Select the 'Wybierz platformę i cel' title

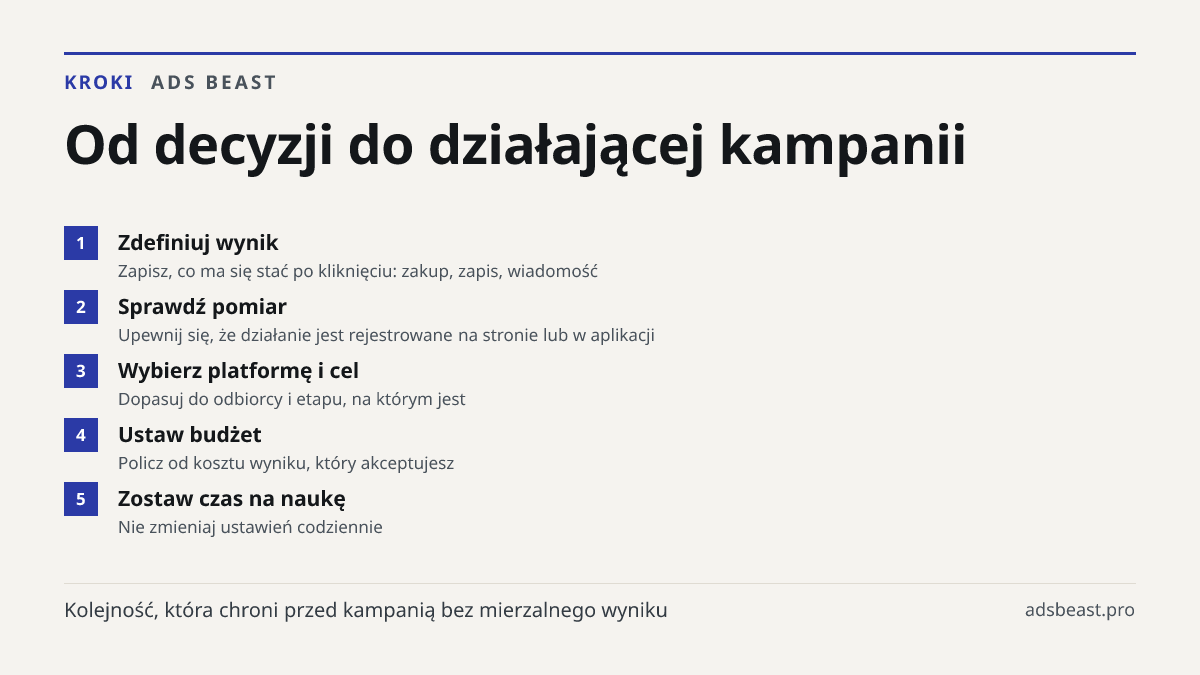point(238,371)
